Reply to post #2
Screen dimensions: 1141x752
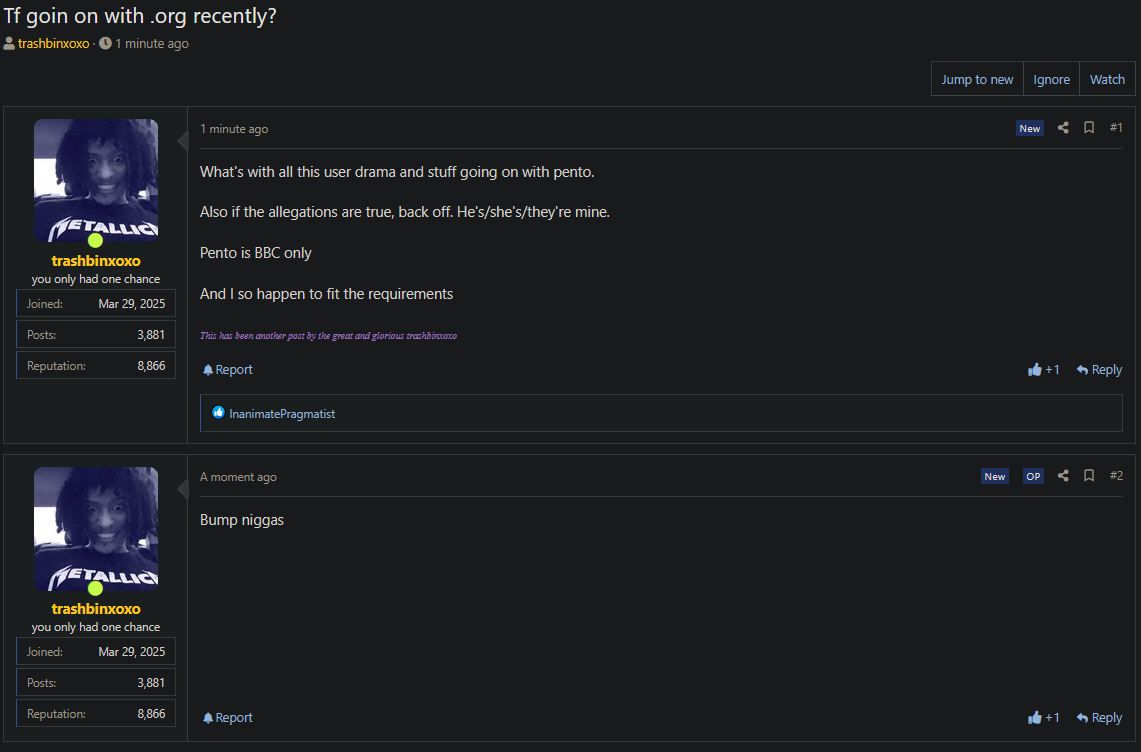click(1099, 717)
